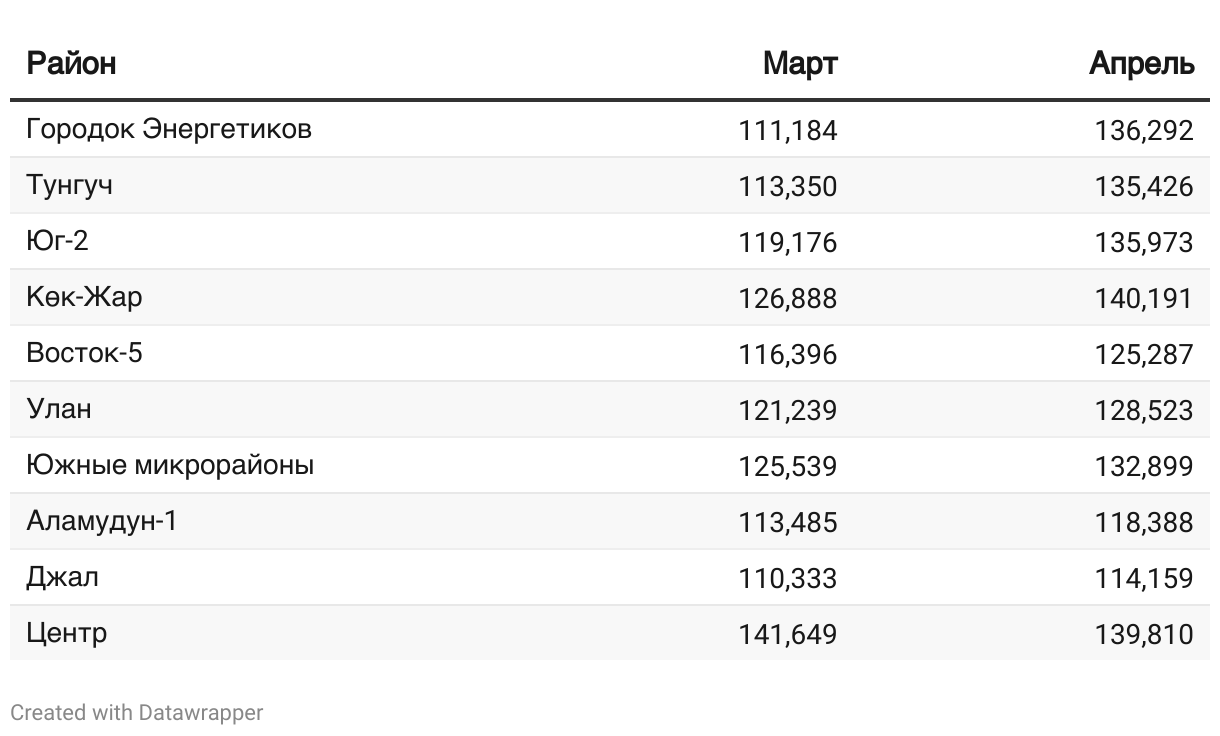Select the Центр row label
This screenshot has width=1220, height=736.
[x=67, y=634]
